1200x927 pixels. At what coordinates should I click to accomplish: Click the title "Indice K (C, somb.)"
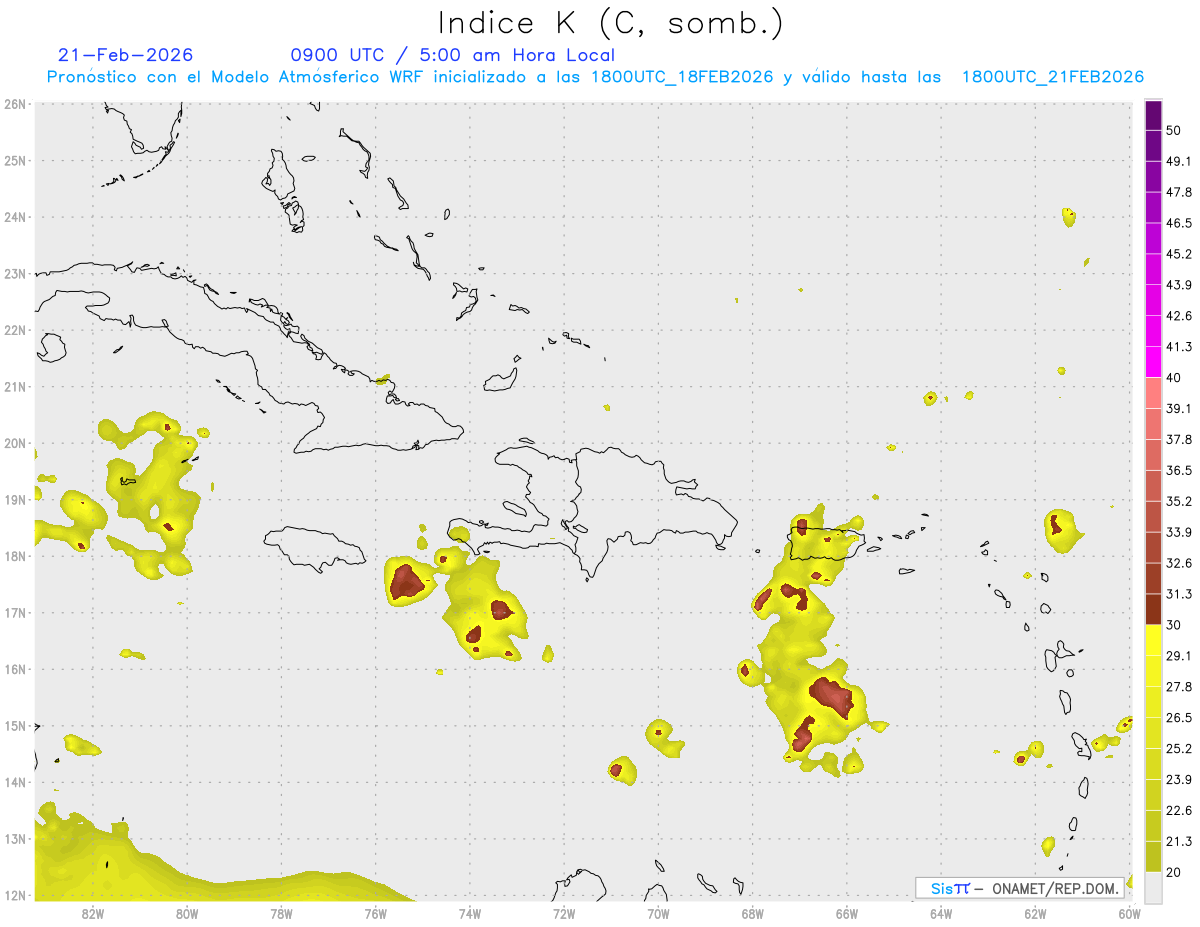610,23
